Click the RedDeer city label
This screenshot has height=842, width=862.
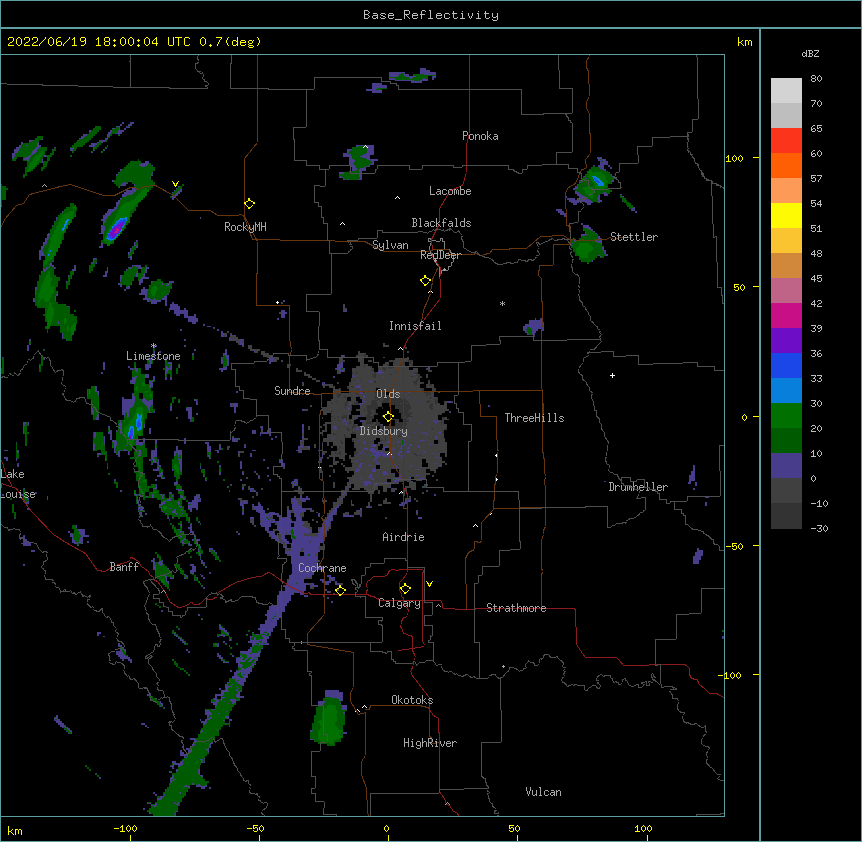click(x=440, y=255)
